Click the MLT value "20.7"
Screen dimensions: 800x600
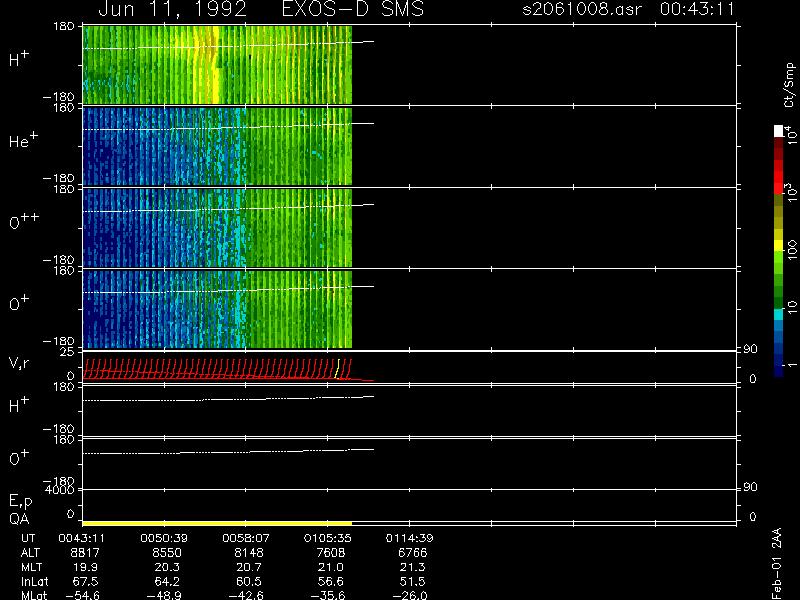[x=249, y=567]
